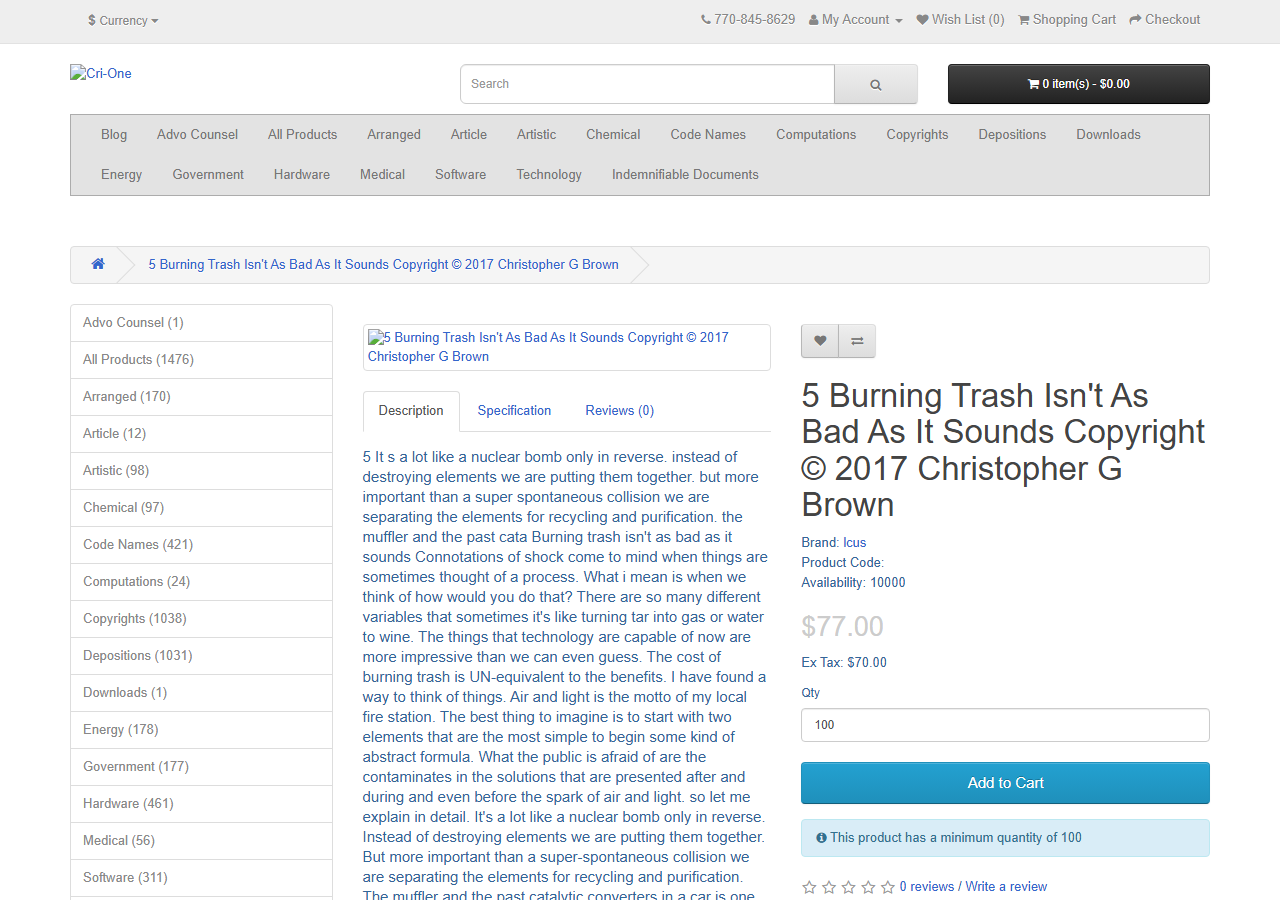Open Computations in the top navigation
1280x900 pixels.
(816, 135)
